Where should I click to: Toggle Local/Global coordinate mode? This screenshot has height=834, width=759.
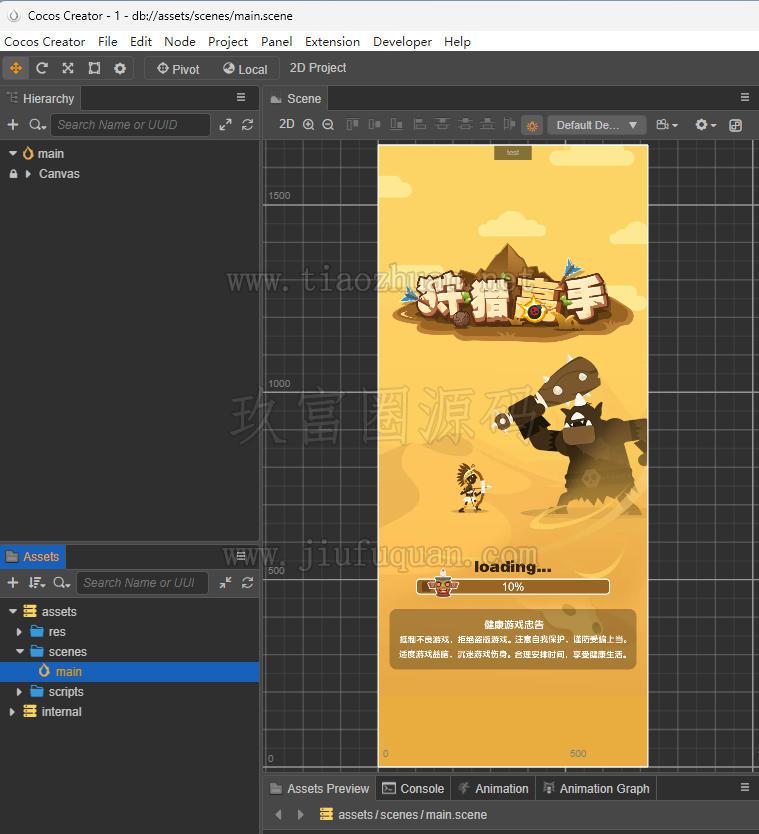pyautogui.click(x=245, y=69)
